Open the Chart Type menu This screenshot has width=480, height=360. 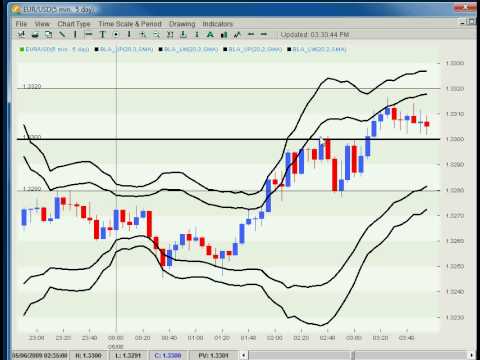pos(74,24)
